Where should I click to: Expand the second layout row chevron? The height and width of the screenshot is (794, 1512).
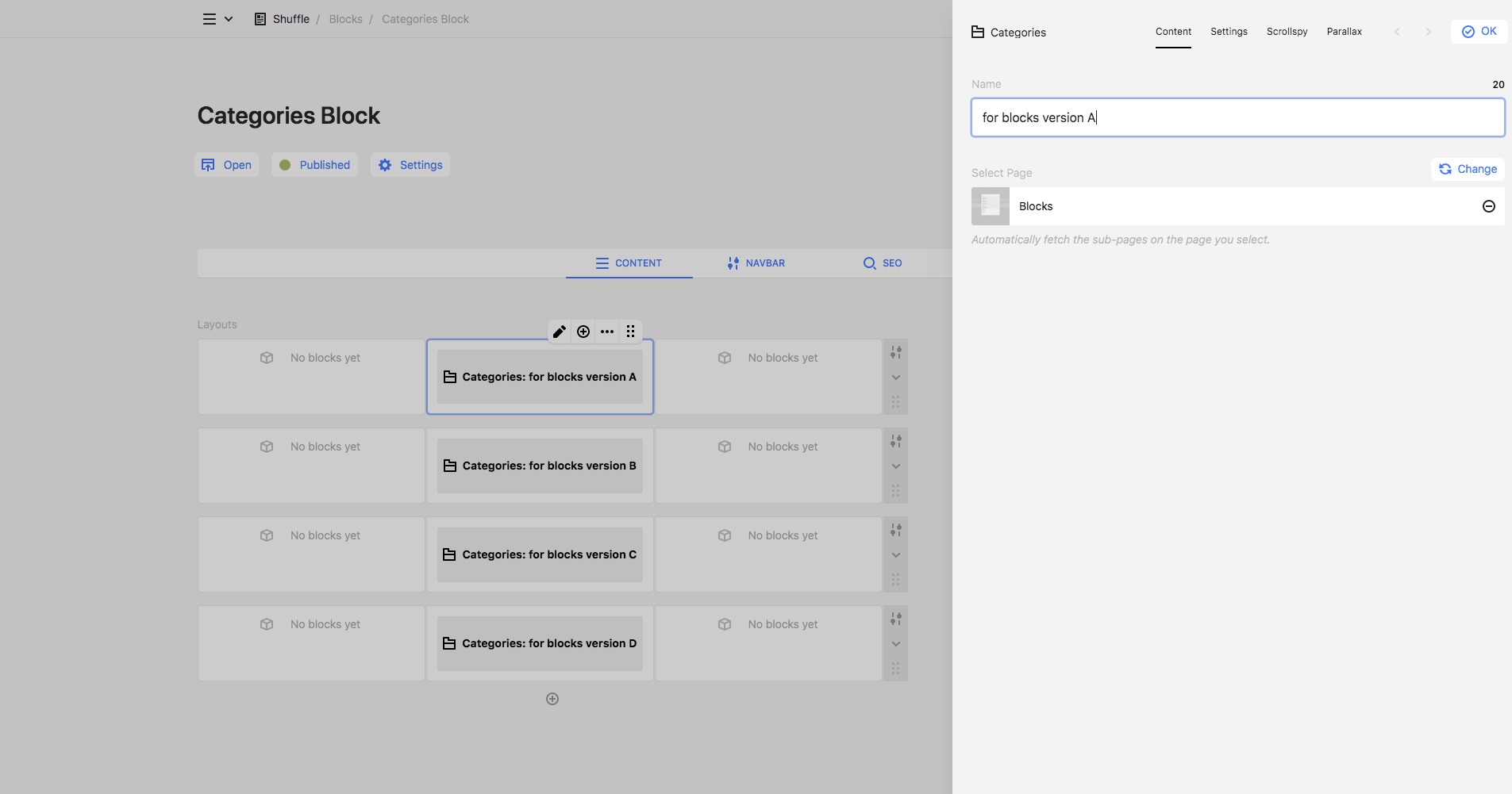(x=895, y=466)
